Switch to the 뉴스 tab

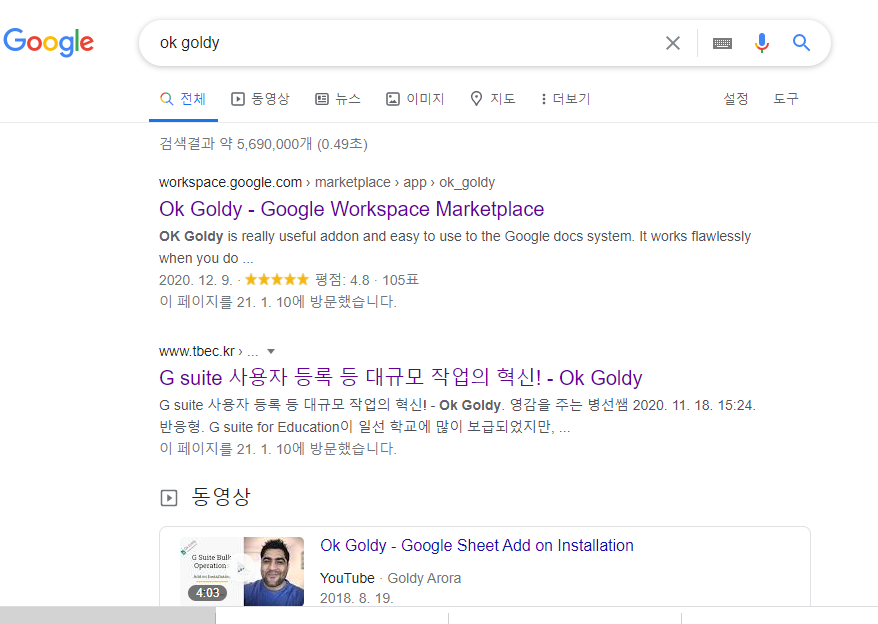click(338, 99)
